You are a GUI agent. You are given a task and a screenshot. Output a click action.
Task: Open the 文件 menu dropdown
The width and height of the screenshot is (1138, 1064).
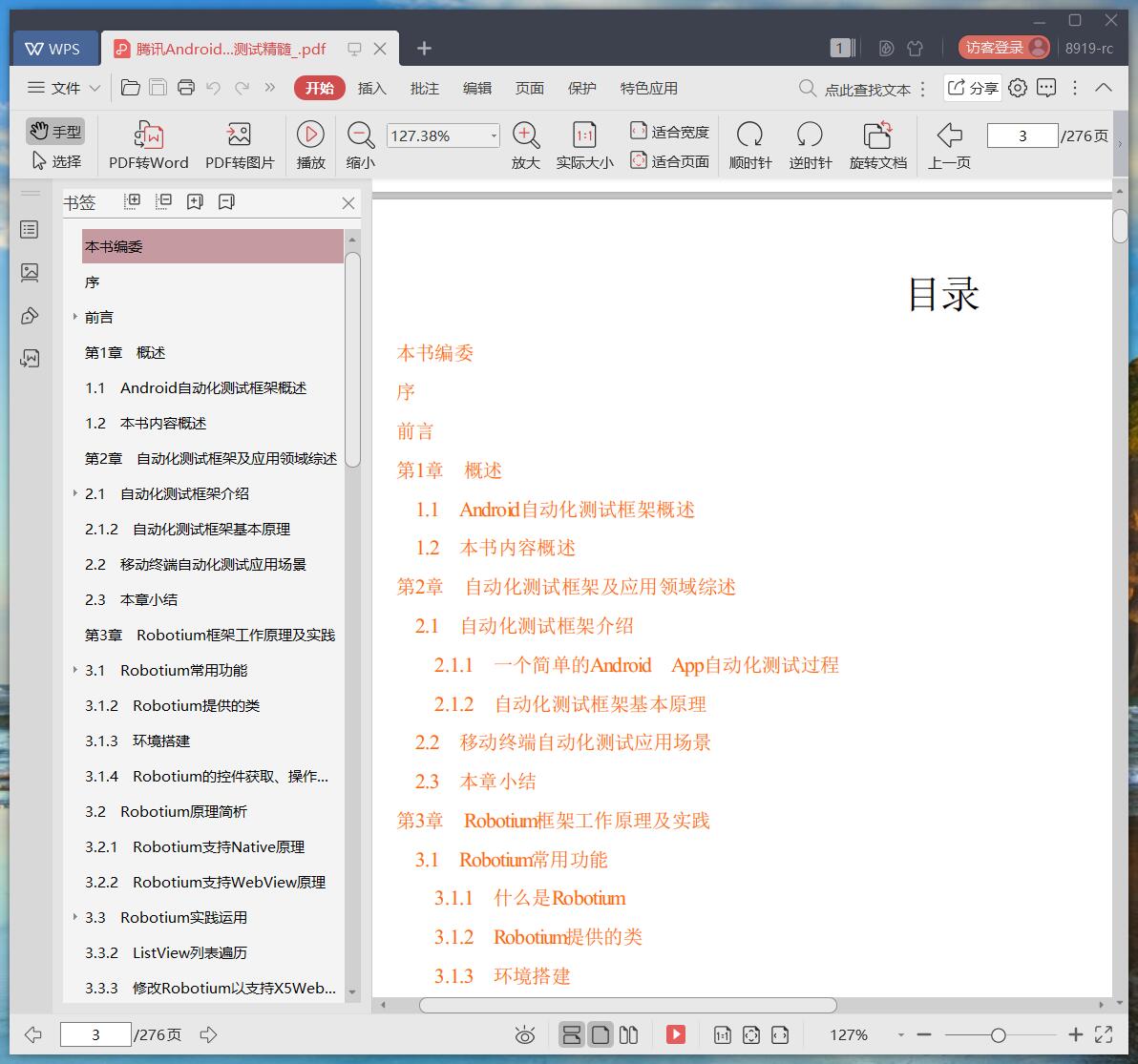tap(64, 88)
